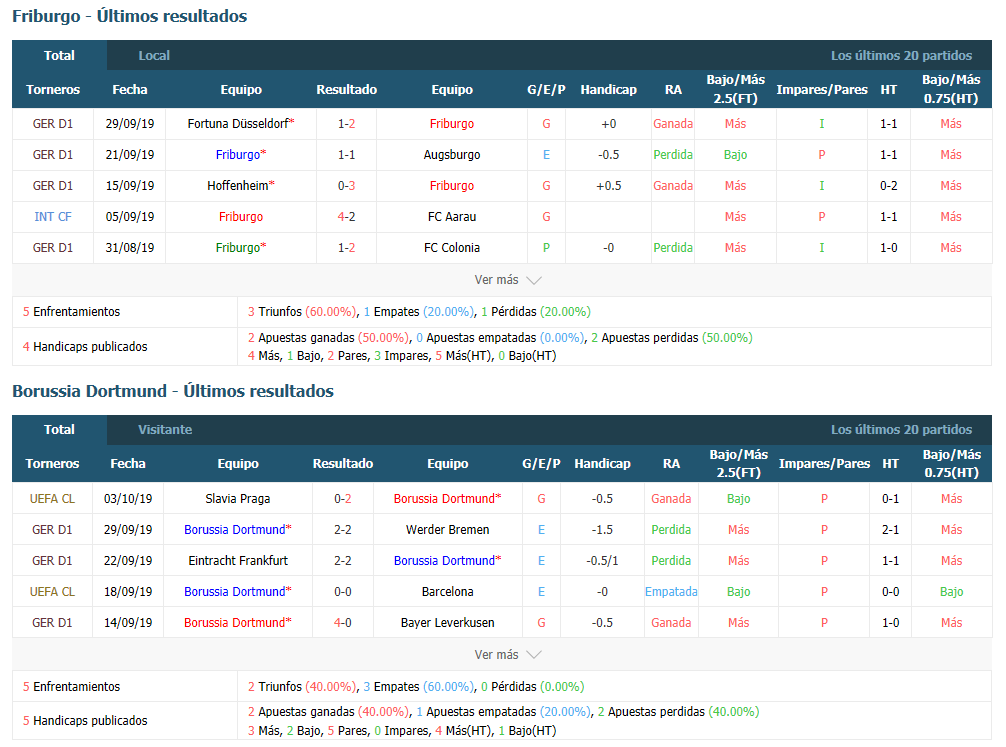Image resolution: width=1006 pixels, height=747 pixels.
Task: Open Los últimos 20 partidos for Dortmund
Action: [901, 429]
